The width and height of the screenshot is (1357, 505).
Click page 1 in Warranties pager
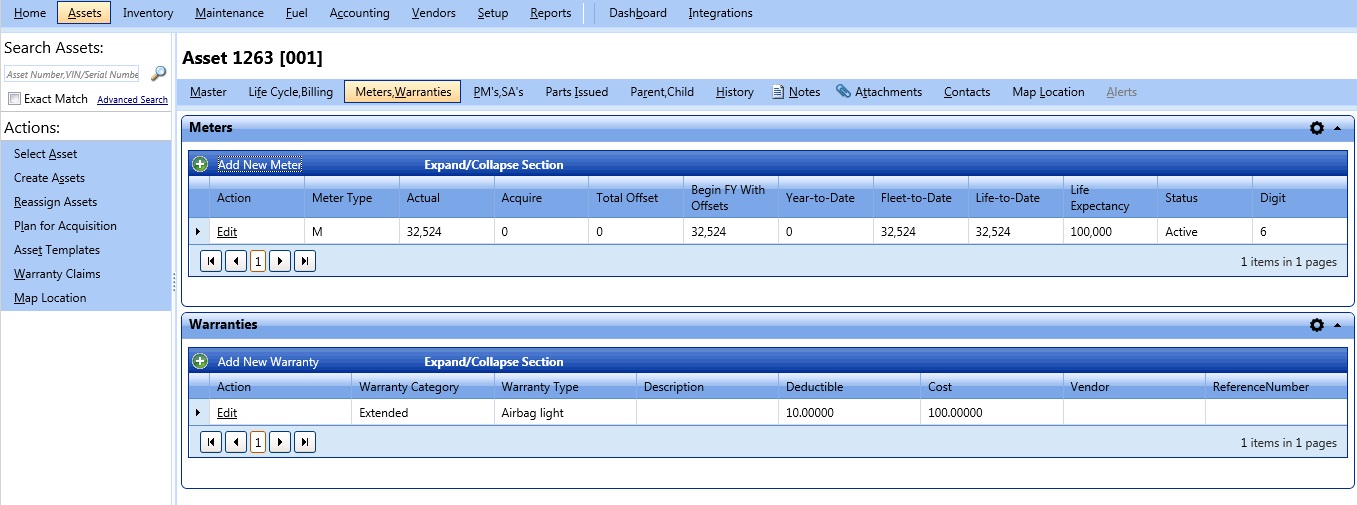point(258,442)
